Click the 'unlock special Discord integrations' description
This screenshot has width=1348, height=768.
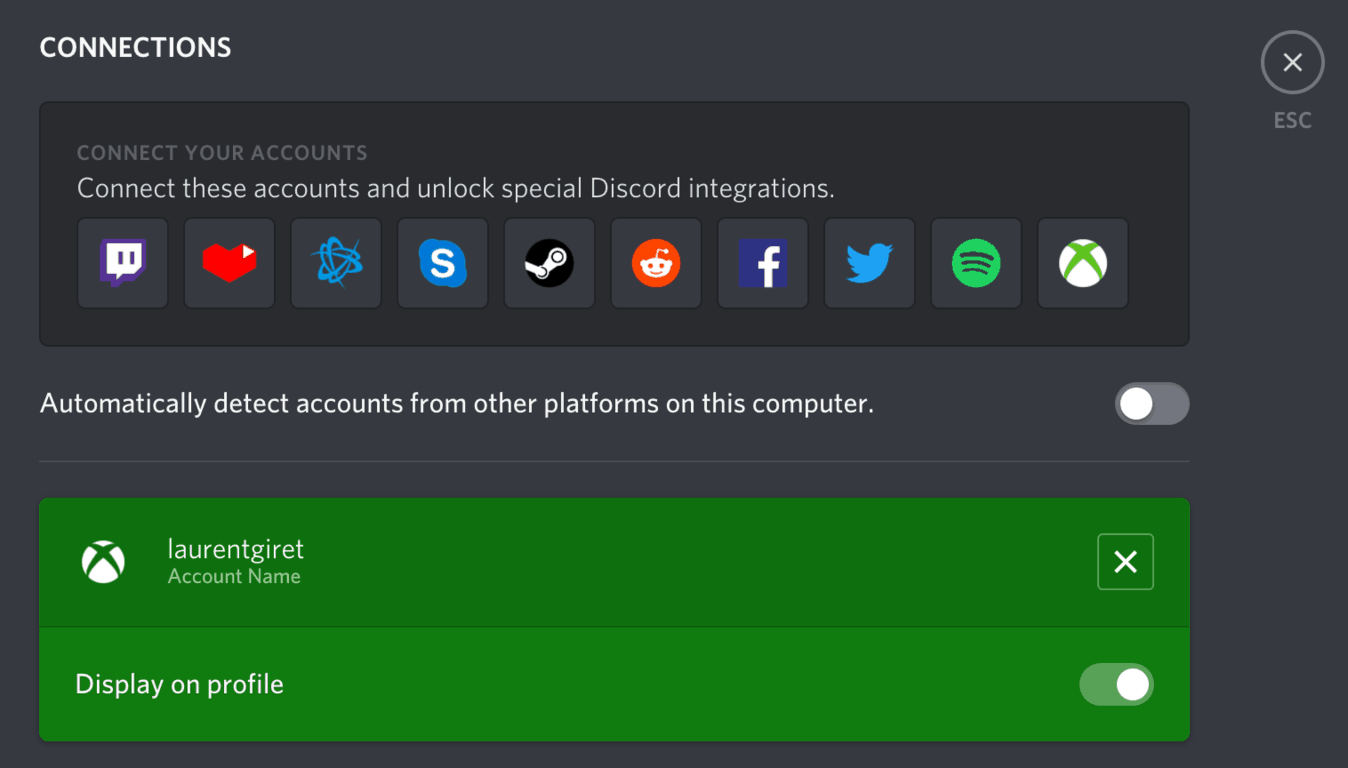click(456, 188)
